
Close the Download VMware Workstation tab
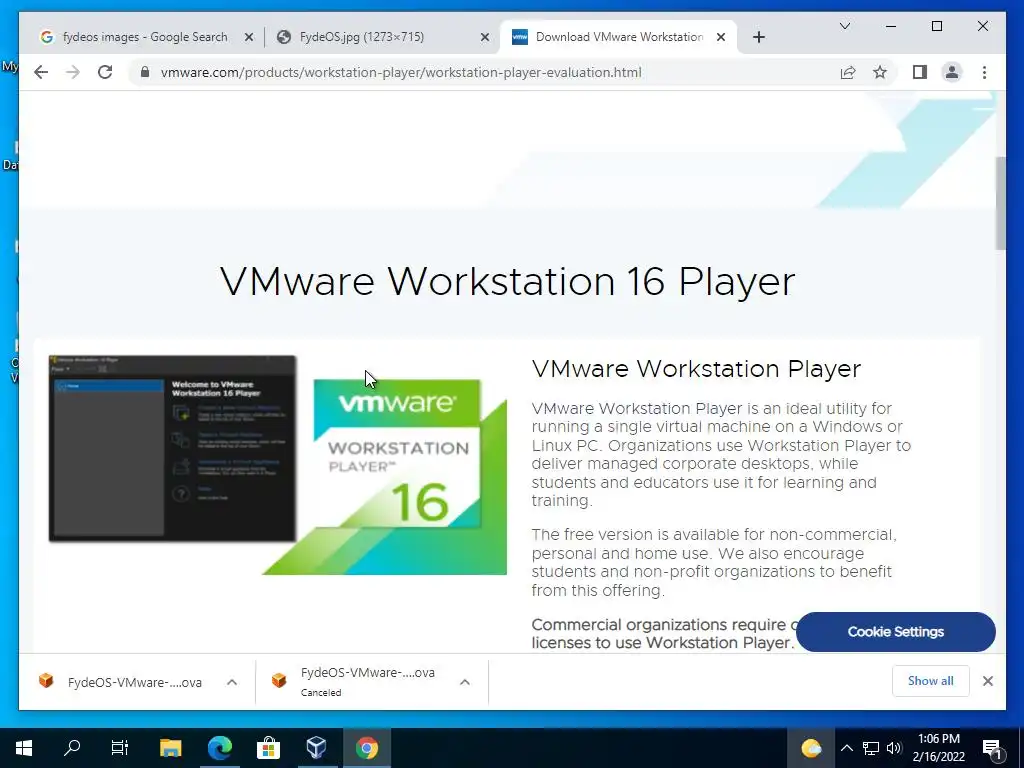point(721,37)
